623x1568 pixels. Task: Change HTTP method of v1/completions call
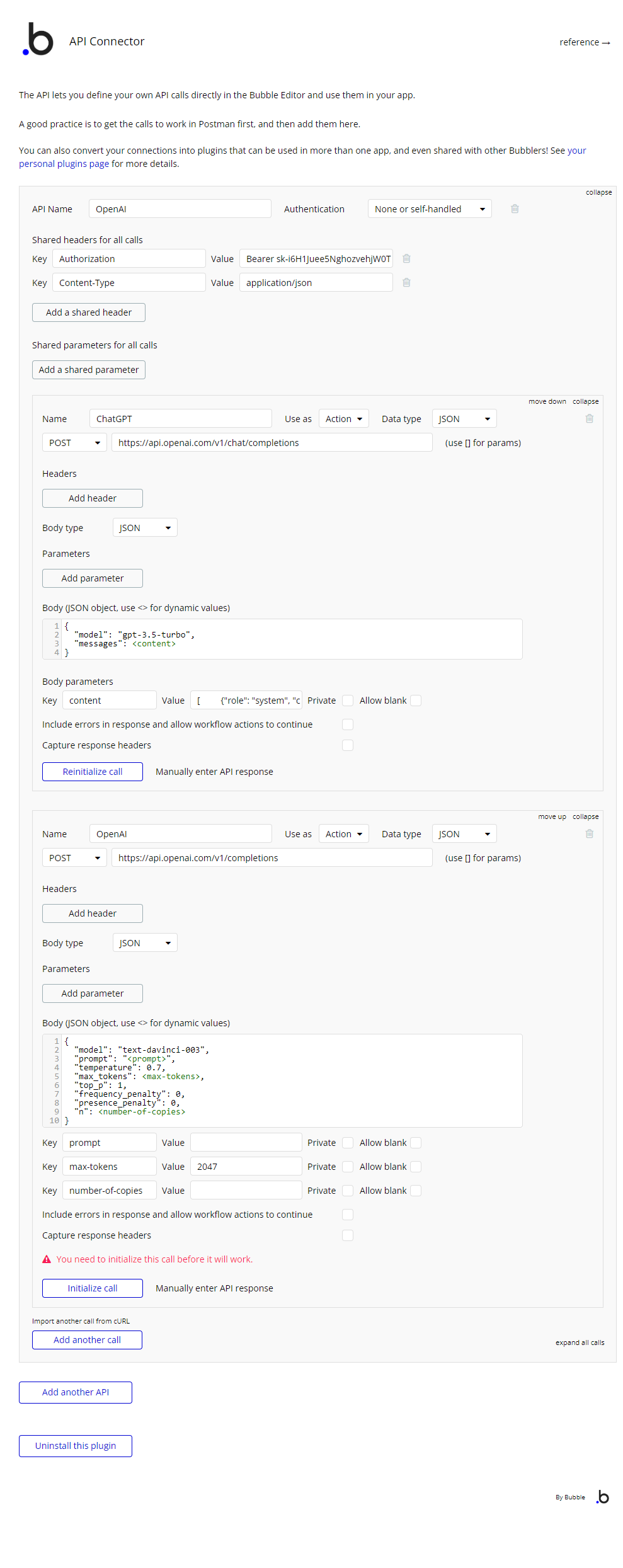click(x=74, y=858)
